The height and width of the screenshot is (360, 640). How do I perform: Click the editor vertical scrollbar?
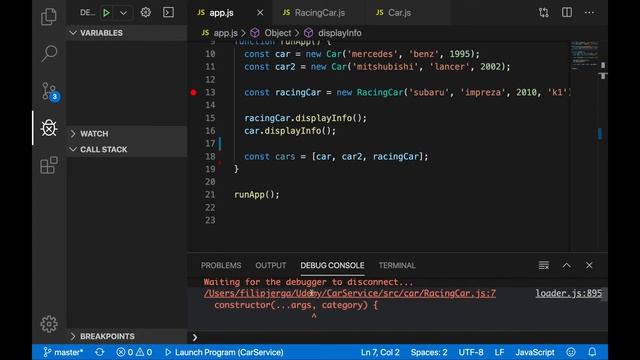pyautogui.click(x=603, y=146)
